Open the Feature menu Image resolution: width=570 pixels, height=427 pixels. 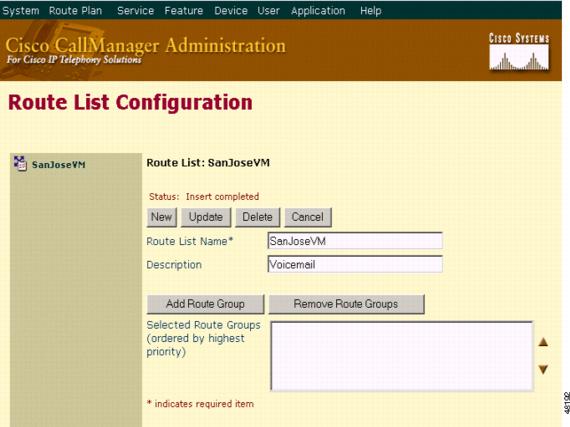coord(184,11)
